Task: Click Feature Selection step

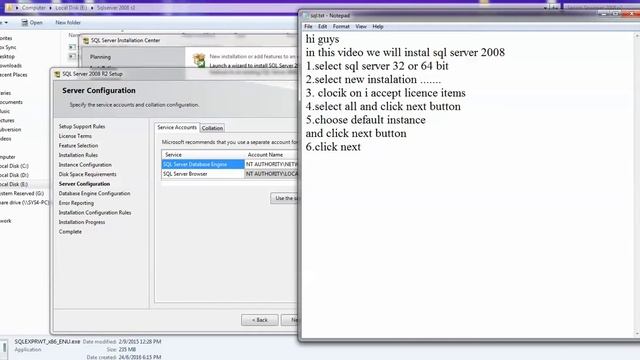Action: (78, 146)
